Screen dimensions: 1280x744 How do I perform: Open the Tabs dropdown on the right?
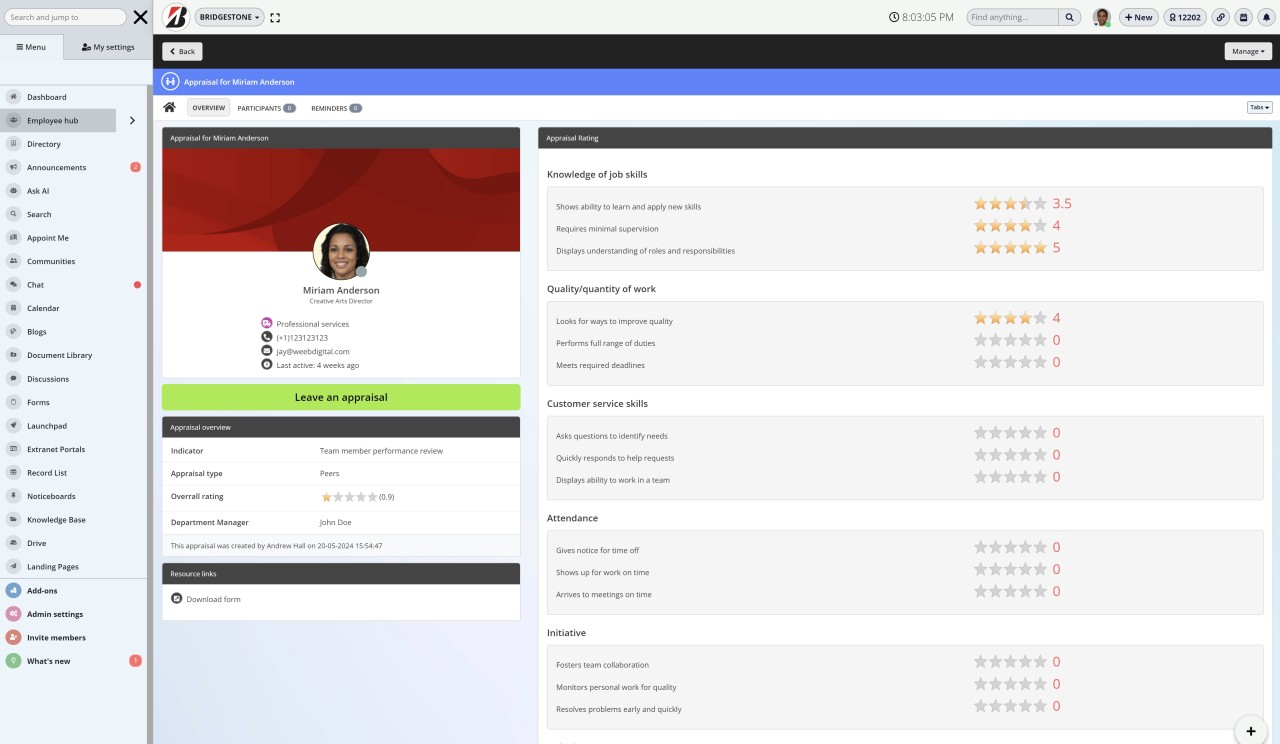click(1258, 107)
